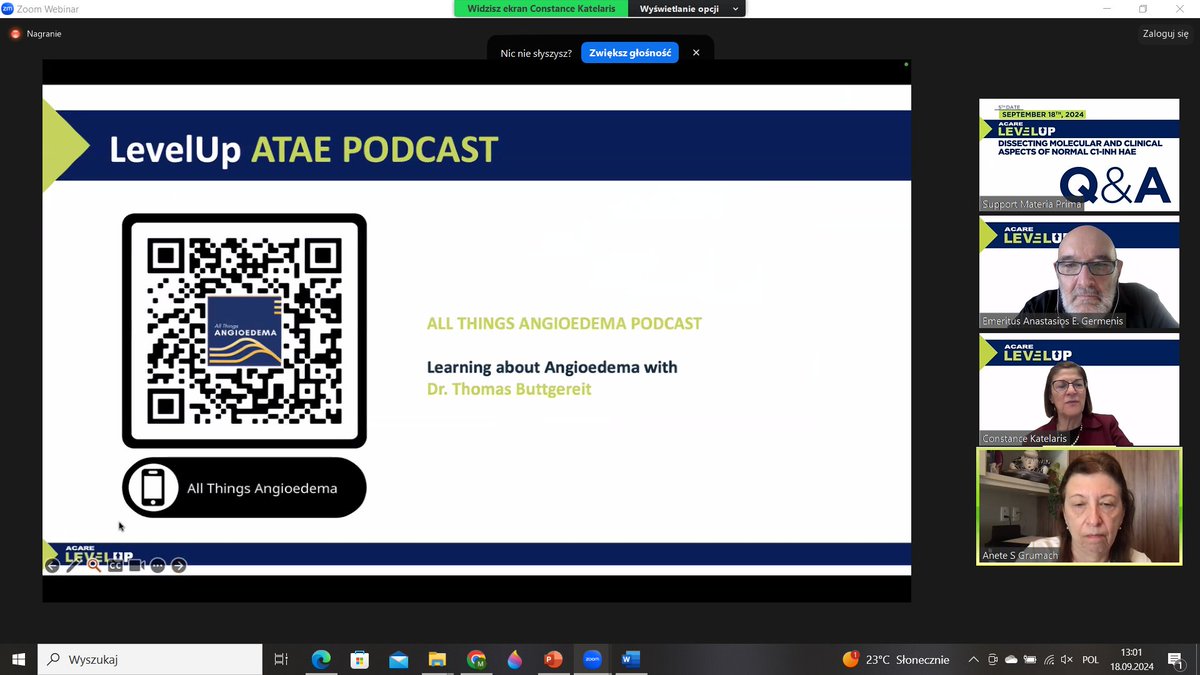This screenshot has width=1200, height=675.
Task: Click battery tray icon
Action: pos(1030,659)
